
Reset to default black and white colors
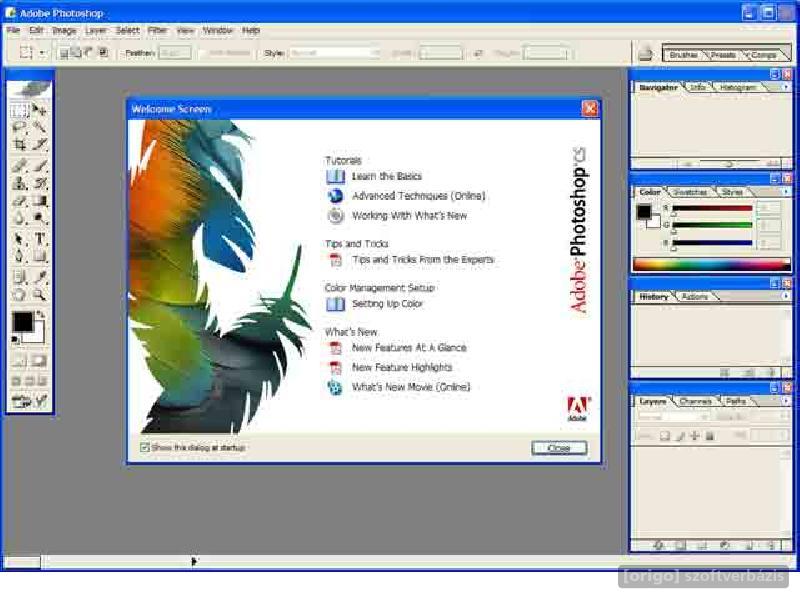pos(15,340)
